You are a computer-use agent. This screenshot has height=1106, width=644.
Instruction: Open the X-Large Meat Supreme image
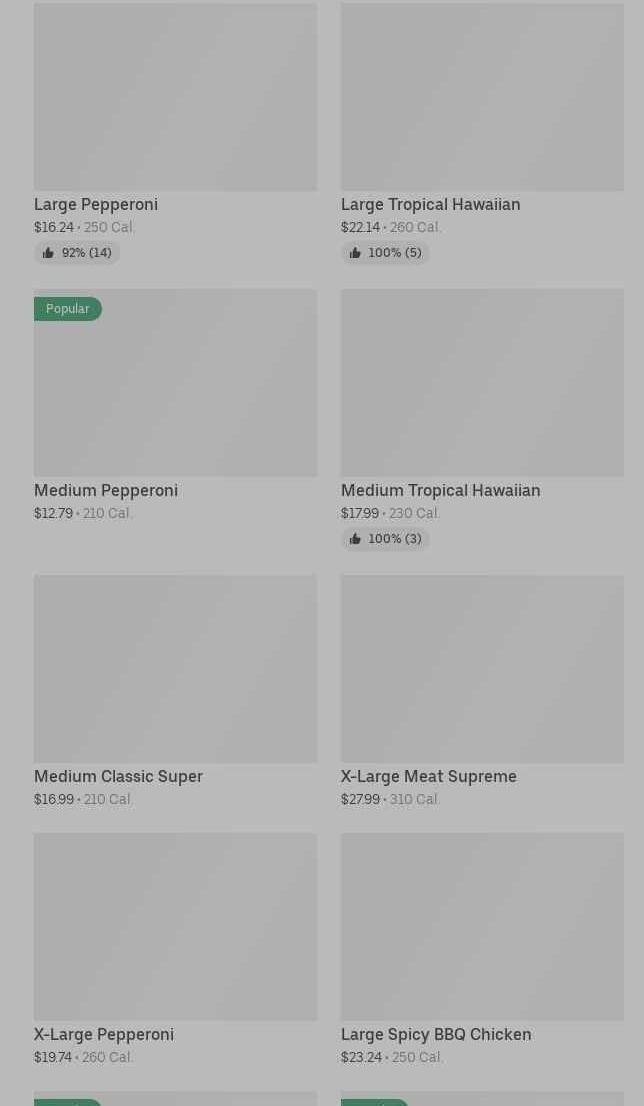point(482,669)
